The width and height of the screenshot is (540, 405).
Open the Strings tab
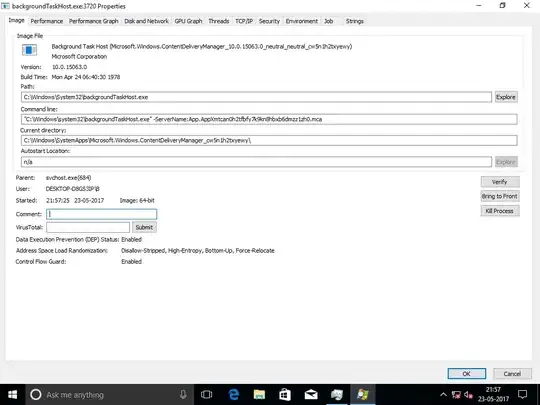pyautogui.click(x=355, y=21)
